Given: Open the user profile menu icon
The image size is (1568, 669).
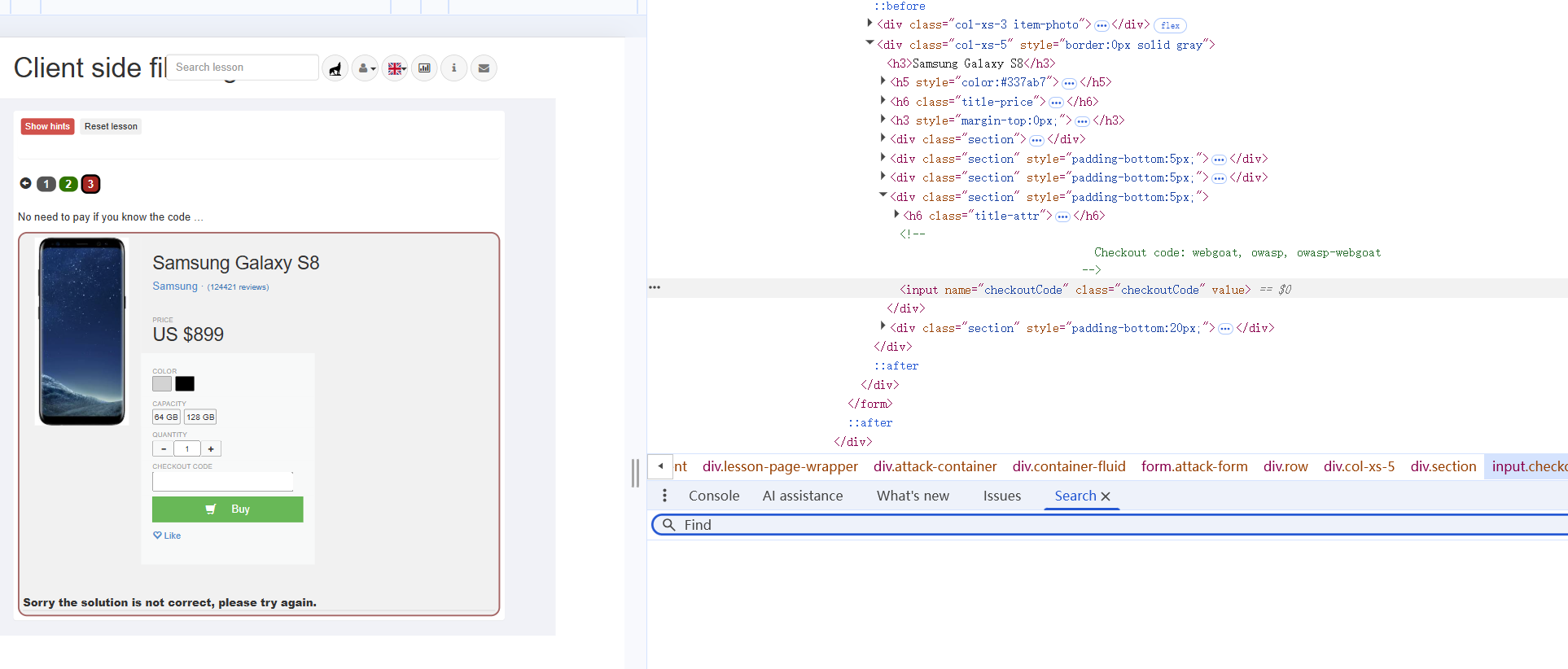Looking at the screenshot, I should tap(366, 68).
